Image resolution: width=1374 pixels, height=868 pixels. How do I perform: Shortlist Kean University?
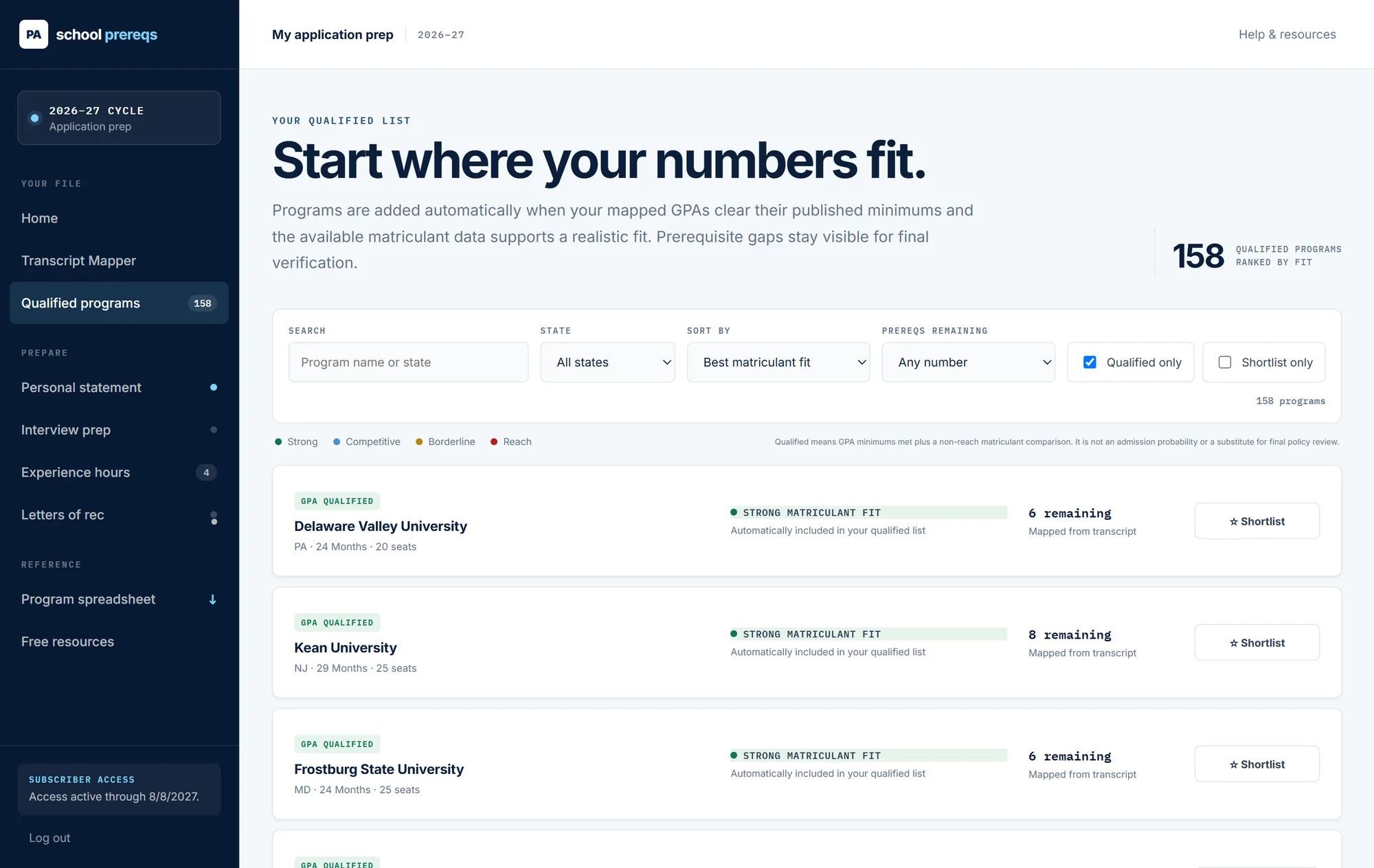tap(1257, 643)
